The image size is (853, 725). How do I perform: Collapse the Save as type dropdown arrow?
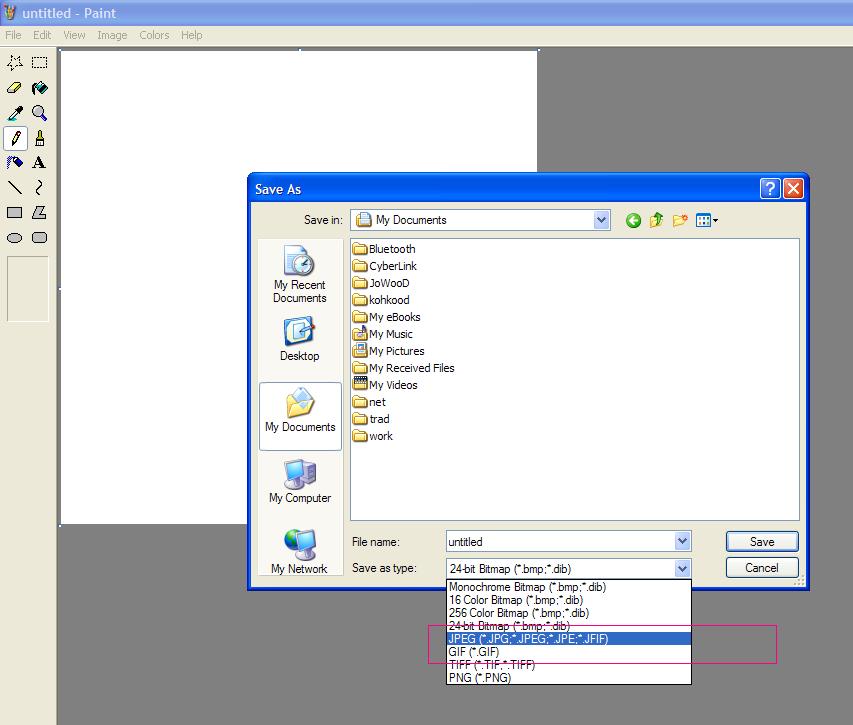683,568
